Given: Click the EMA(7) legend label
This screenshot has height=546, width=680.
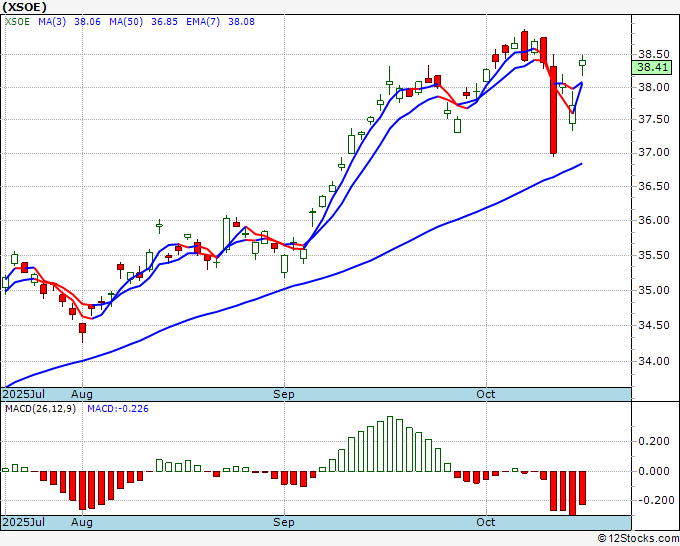Looking at the screenshot, I should click(x=203, y=22).
